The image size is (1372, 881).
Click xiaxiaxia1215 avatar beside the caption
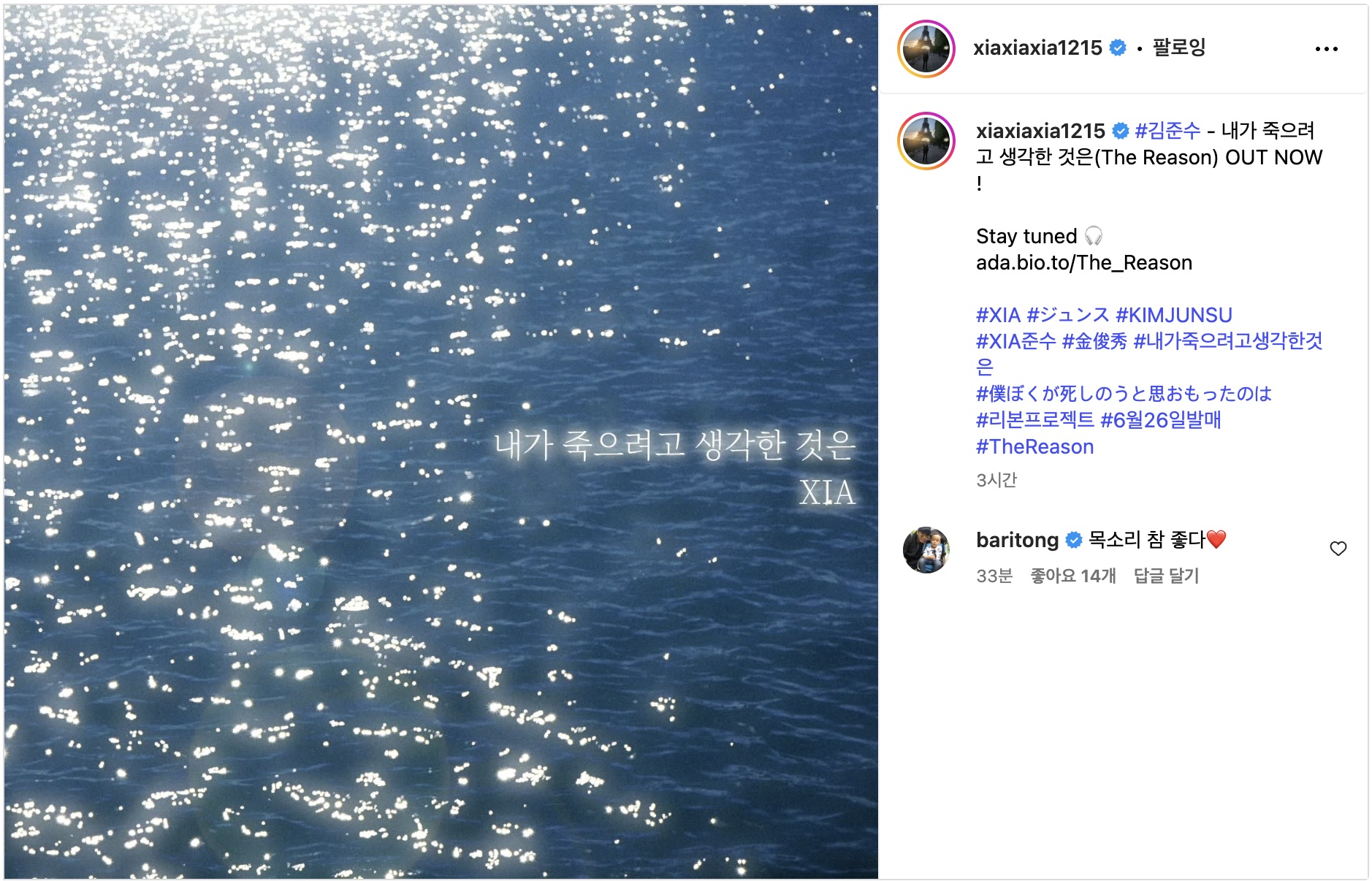(926, 141)
